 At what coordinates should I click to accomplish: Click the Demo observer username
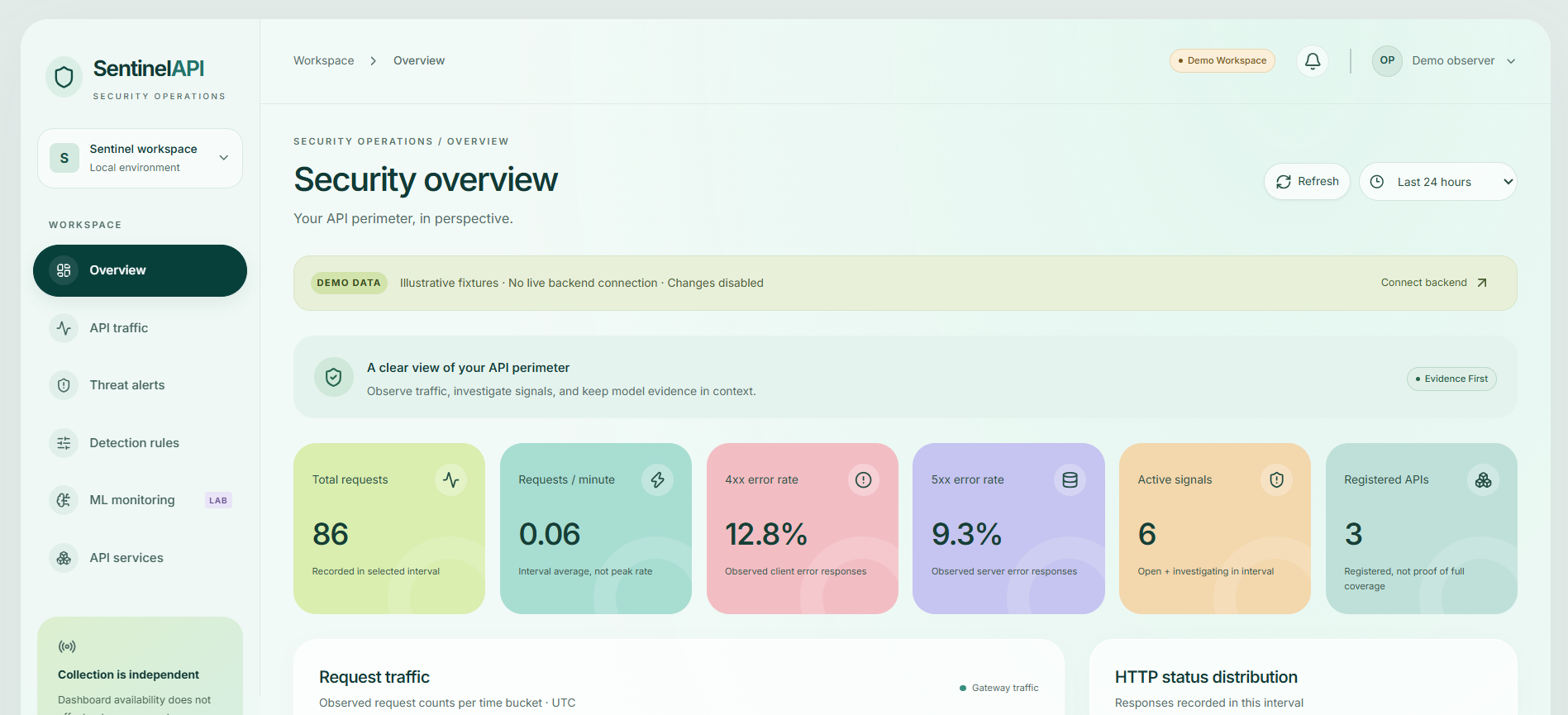(1453, 61)
